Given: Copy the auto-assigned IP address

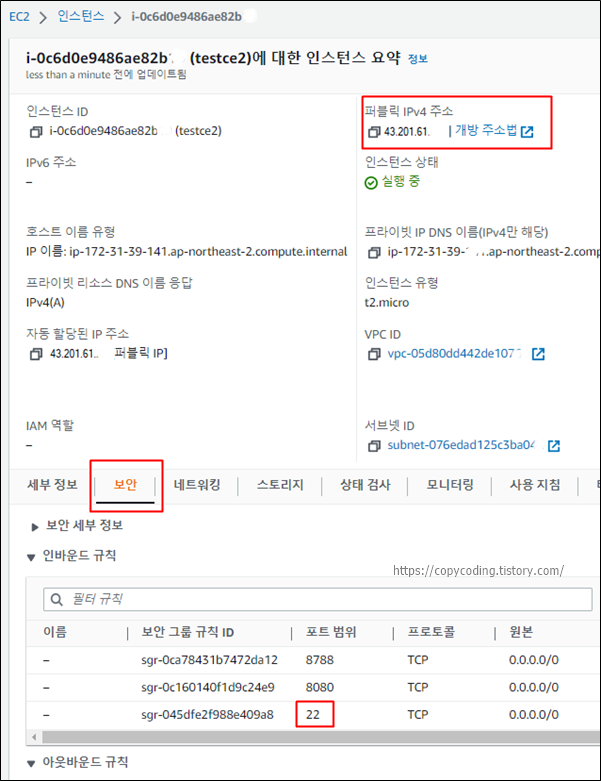Looking at the screenshot, I should [36, 354].
